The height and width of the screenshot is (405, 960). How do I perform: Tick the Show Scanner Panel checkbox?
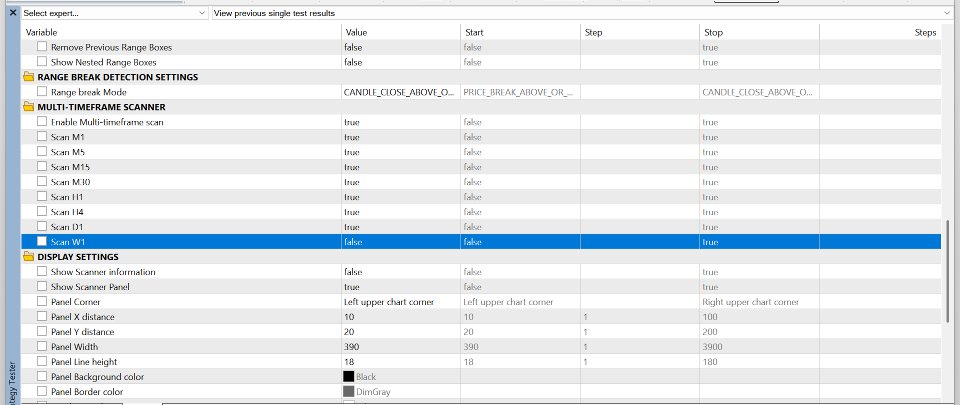coord(42,286)
